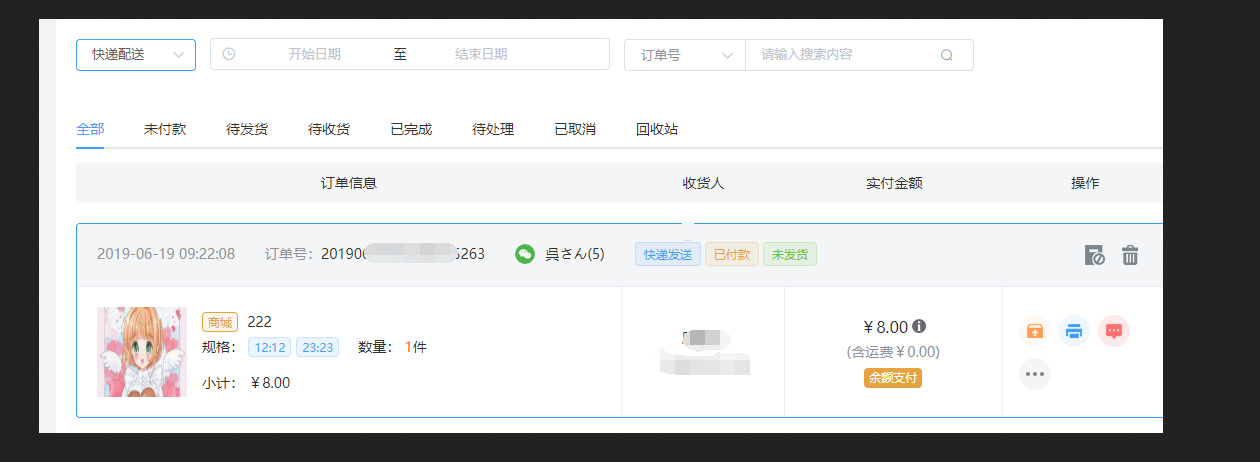Viewport: 1260px width, 462px height.
Task: Switch to the 回收站 tab
Action: (657, 130)
